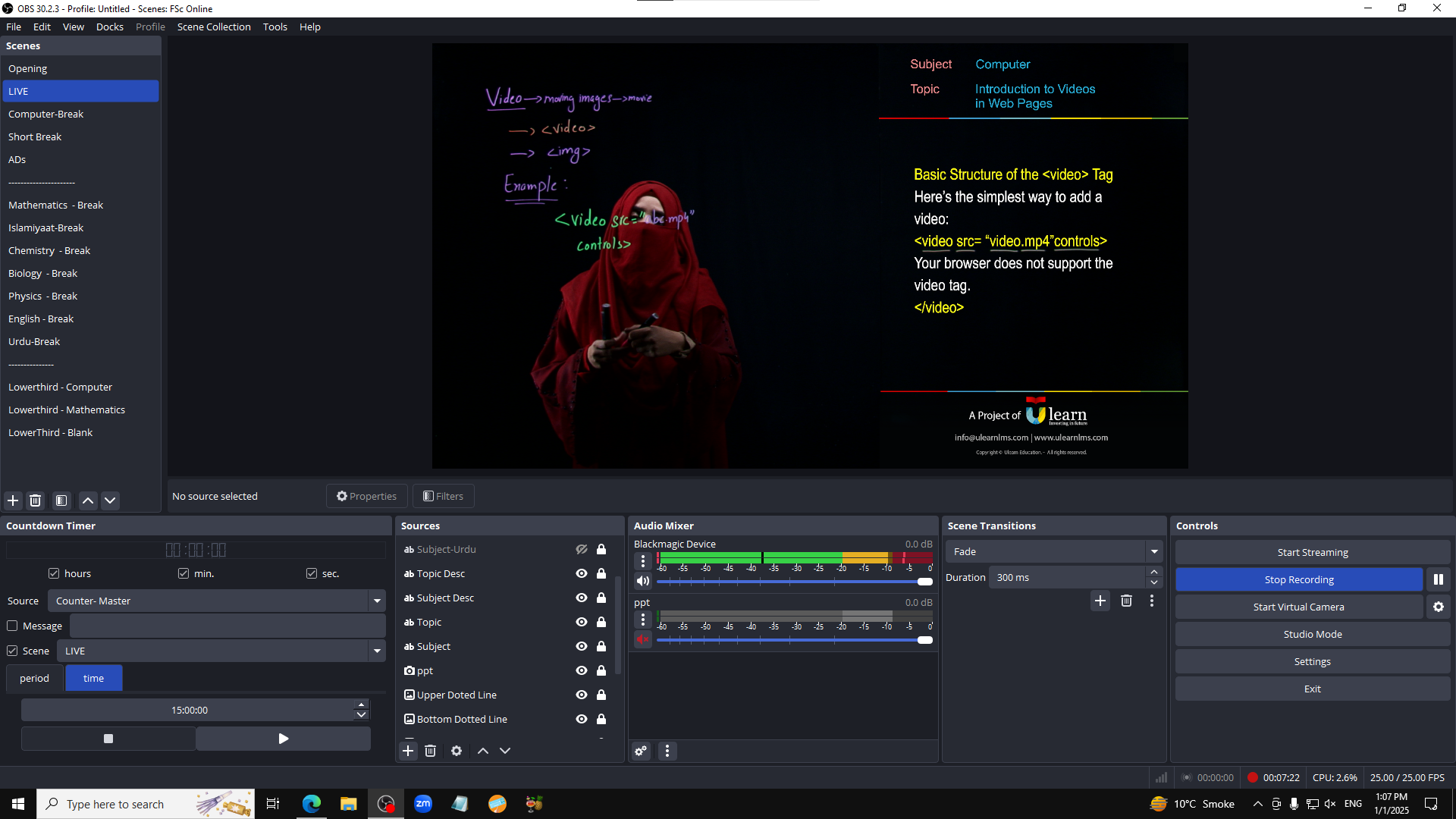Increase timer 15:00:00 value stepper

click(x=362, y=704)
